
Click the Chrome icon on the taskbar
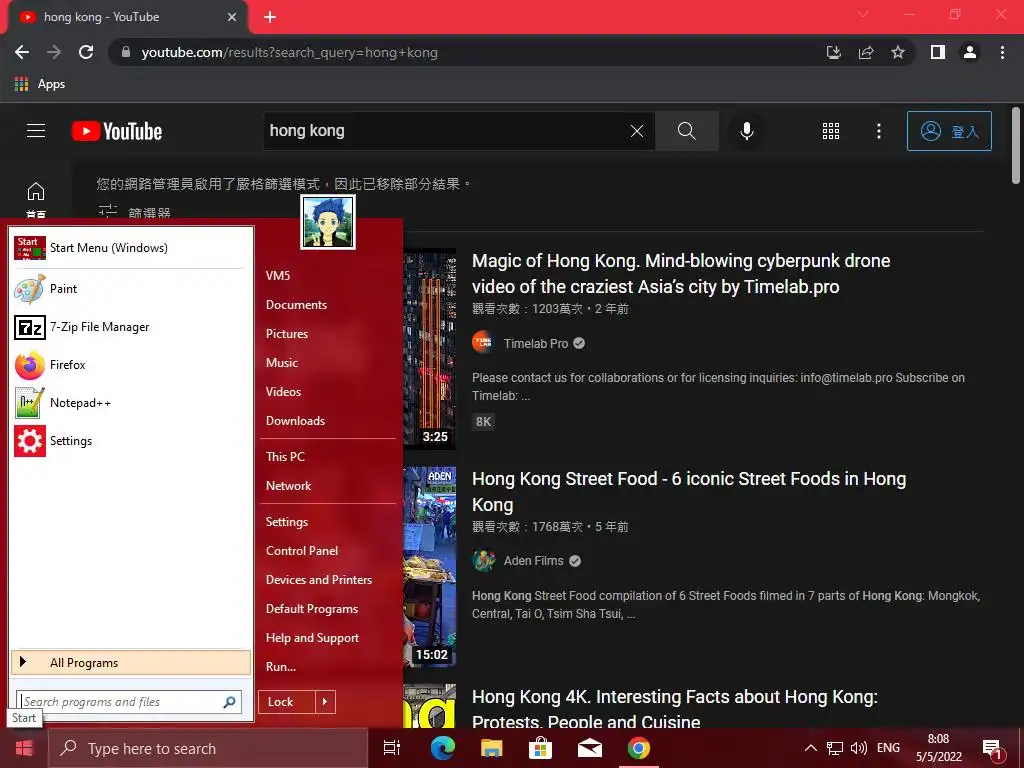click(x=639, y=748)
